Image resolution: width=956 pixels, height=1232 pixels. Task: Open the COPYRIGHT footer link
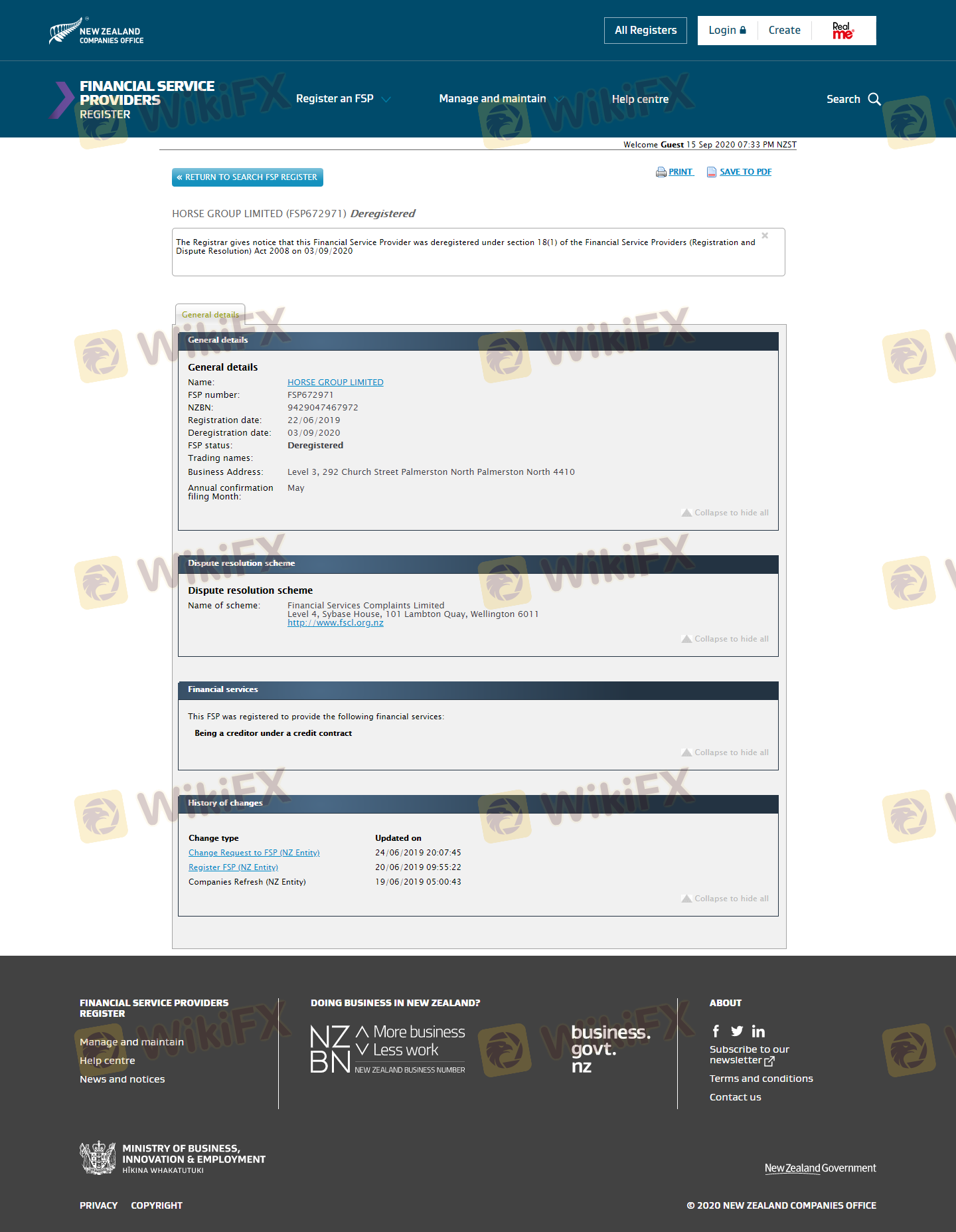click(157, 1205)
